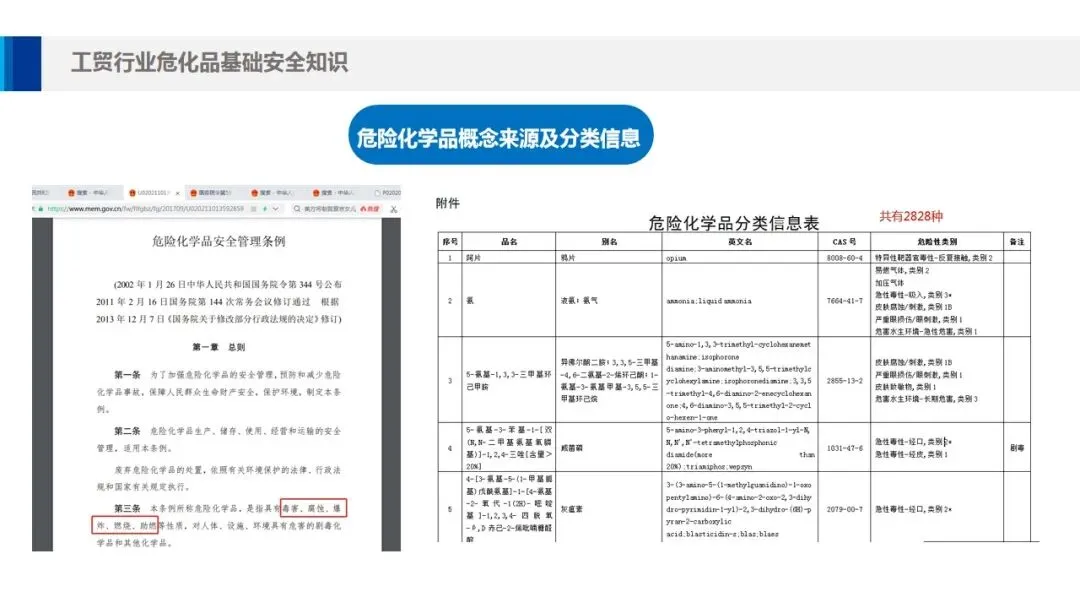
Task: Click the 剧毒 remark cell
Action: [x=1017, y=448]
